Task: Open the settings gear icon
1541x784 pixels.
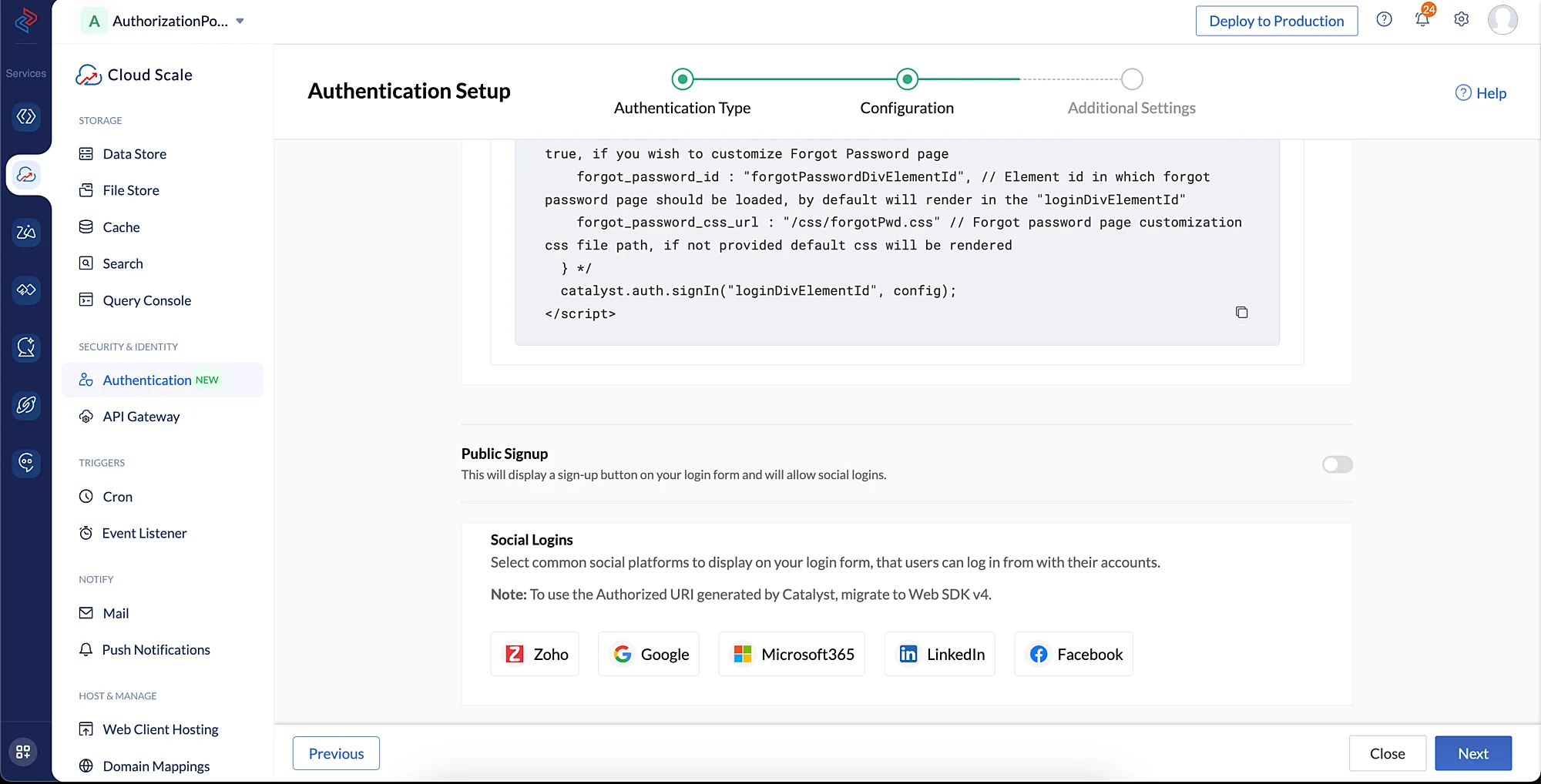Action: pyautogui.click(x=1461, y=20)
